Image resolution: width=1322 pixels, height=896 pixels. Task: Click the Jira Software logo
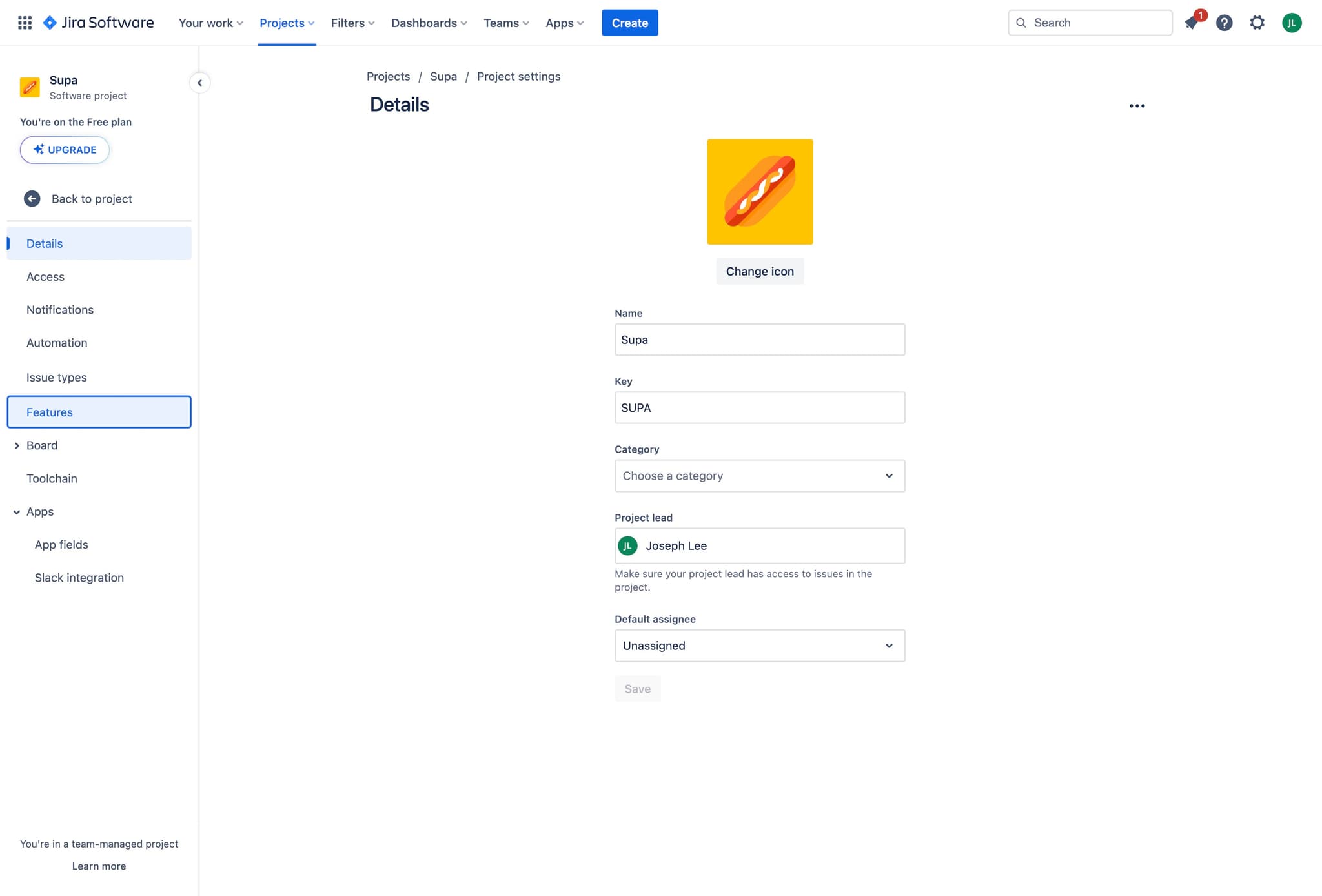[x=98, y=22]
